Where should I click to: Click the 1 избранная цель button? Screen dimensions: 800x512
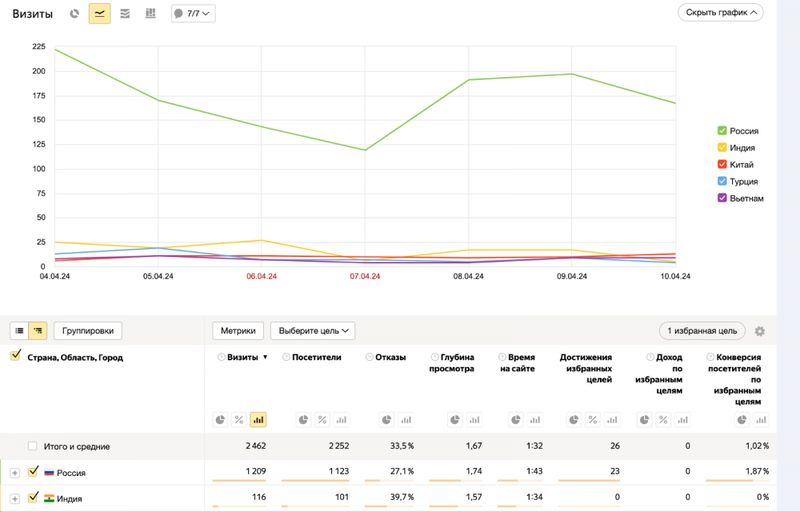[x=702, y=331]
